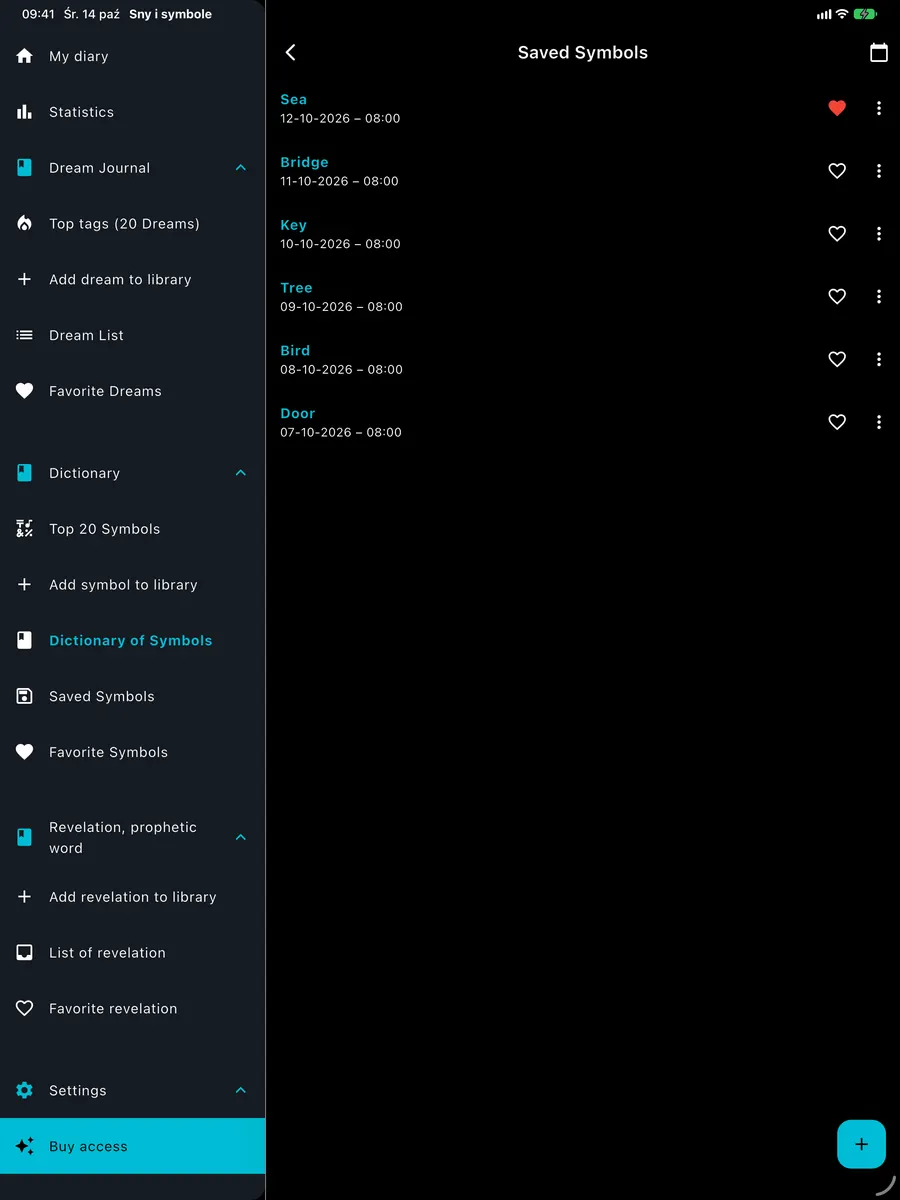
Task: Open Saved Symbols in the sidebar
Action: tap(132, 696)
